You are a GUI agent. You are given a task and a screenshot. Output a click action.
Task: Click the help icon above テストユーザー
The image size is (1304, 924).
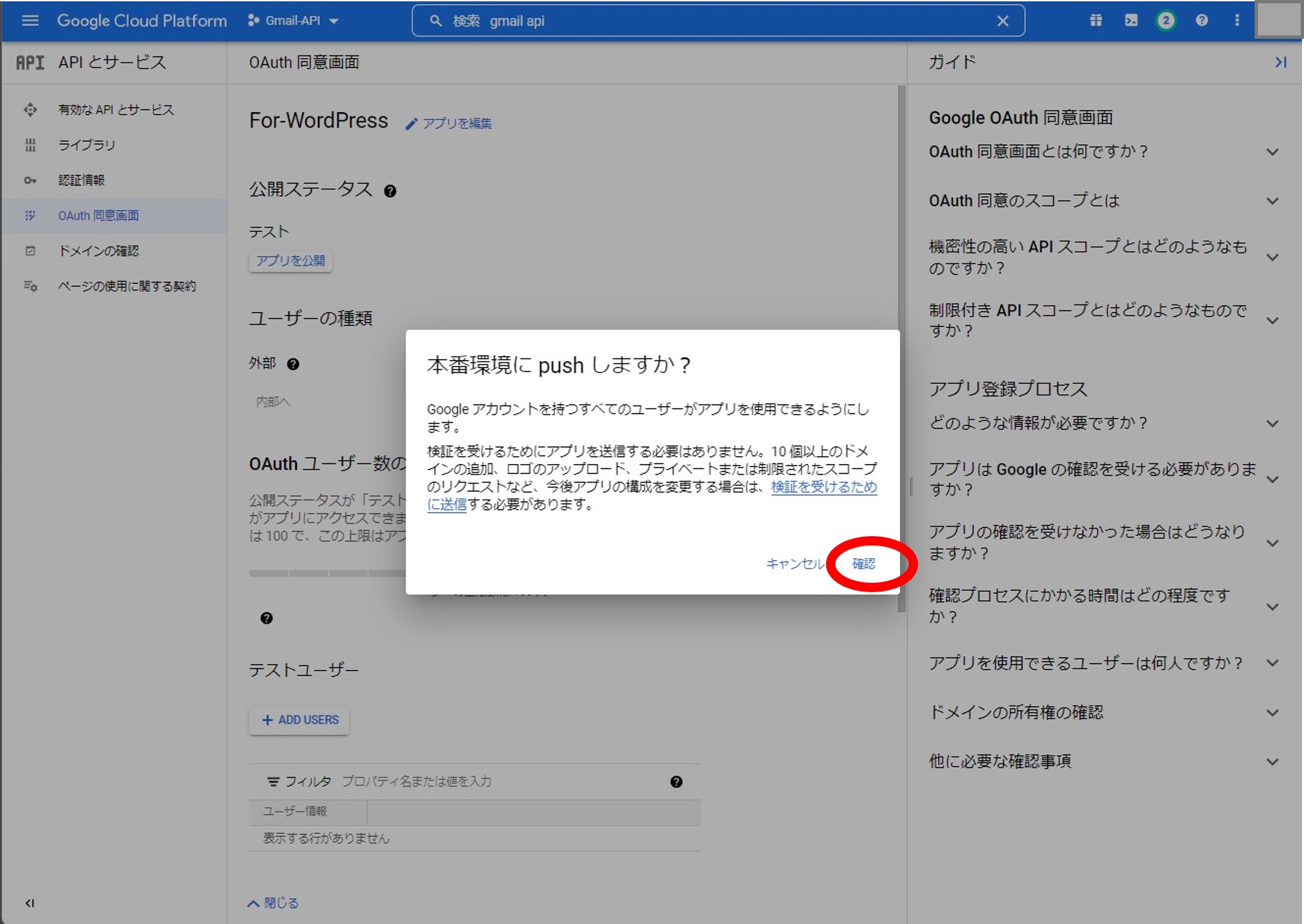266,618
